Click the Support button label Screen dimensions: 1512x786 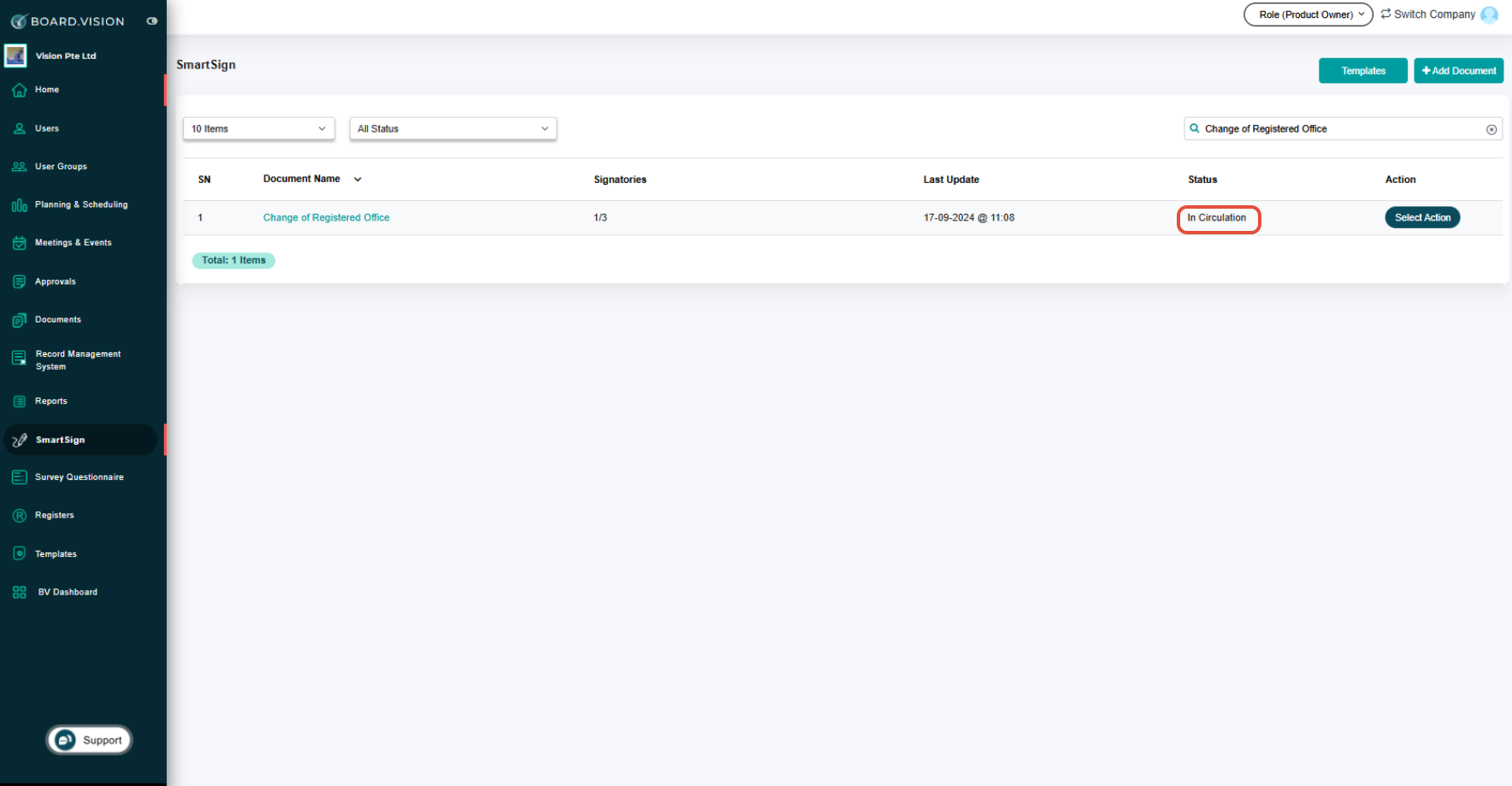click(102, 741)
